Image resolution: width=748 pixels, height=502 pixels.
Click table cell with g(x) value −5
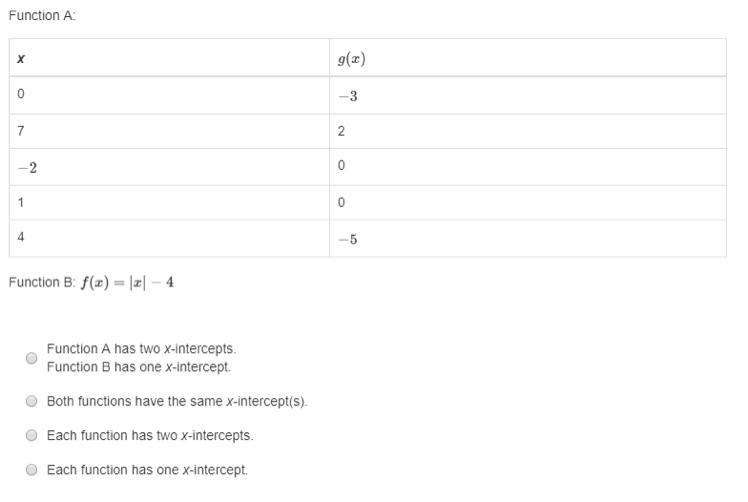point(528,239)
